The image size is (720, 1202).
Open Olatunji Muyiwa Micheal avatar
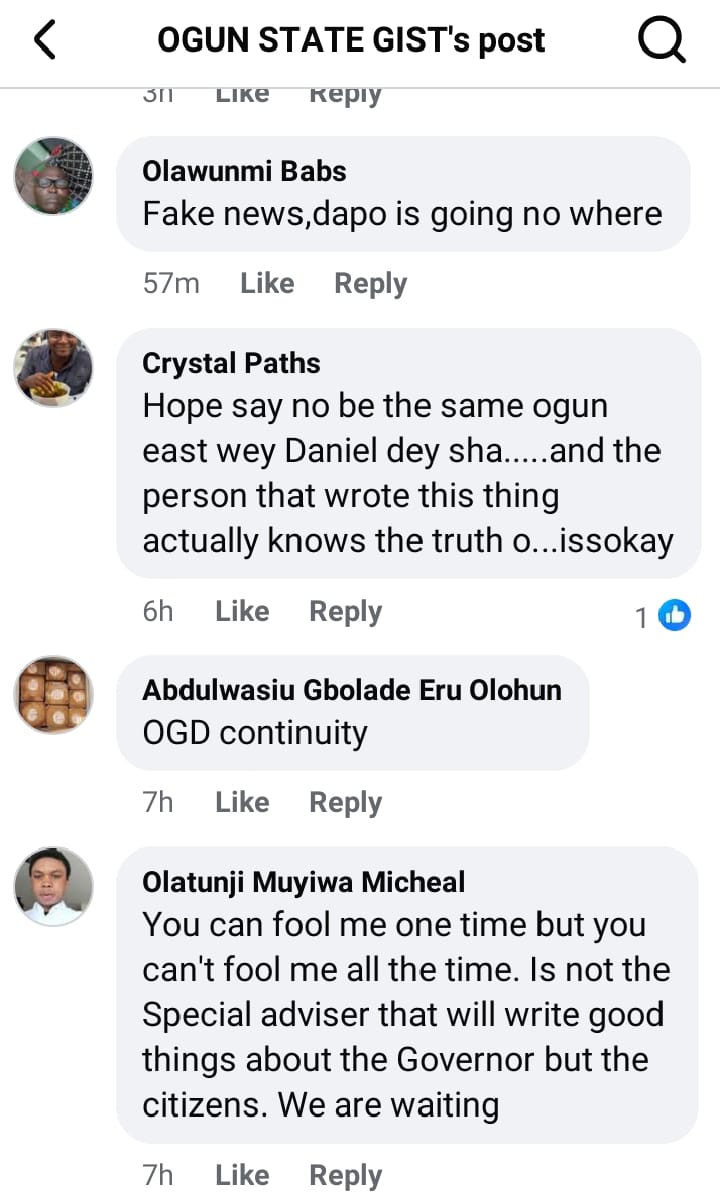[54, 885]
